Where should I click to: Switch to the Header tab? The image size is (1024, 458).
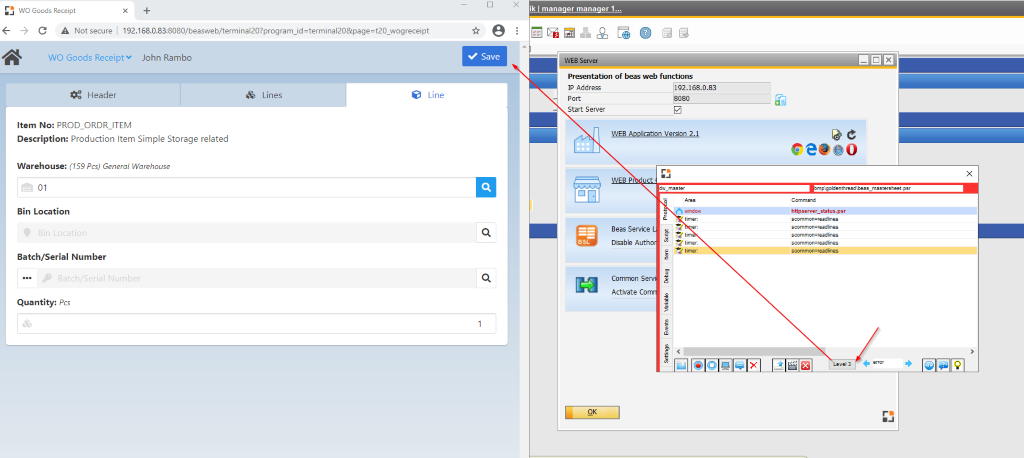[x=93, y=95]
